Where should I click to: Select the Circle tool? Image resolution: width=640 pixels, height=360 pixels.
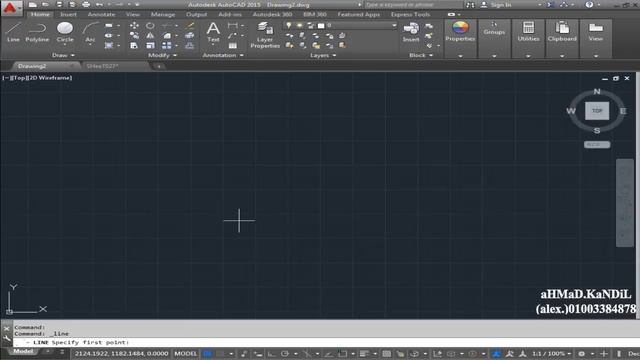click(x=65, y=33)
